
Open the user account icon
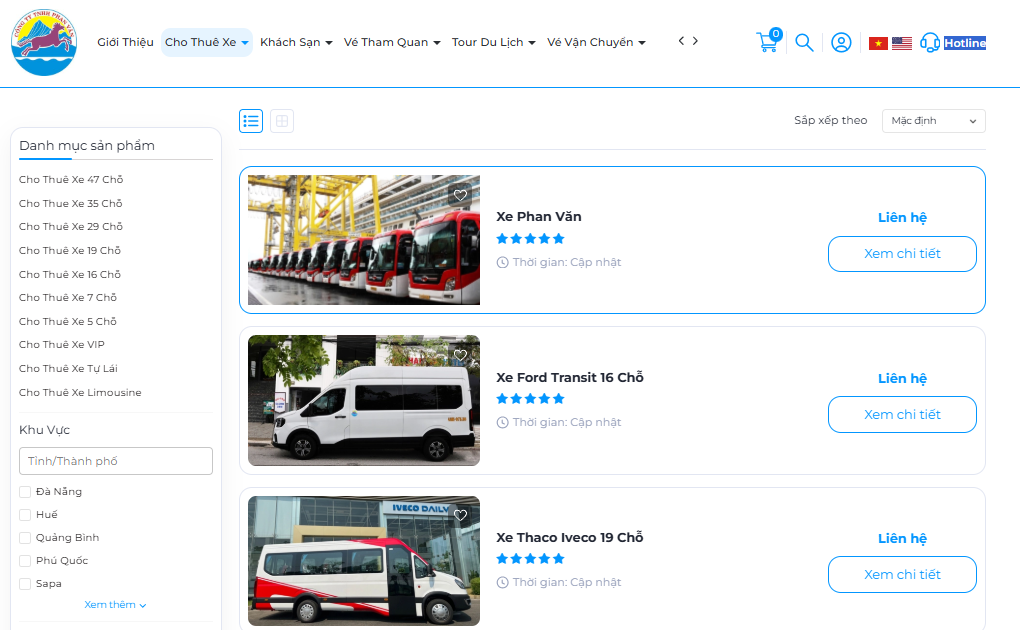[841, 43]
